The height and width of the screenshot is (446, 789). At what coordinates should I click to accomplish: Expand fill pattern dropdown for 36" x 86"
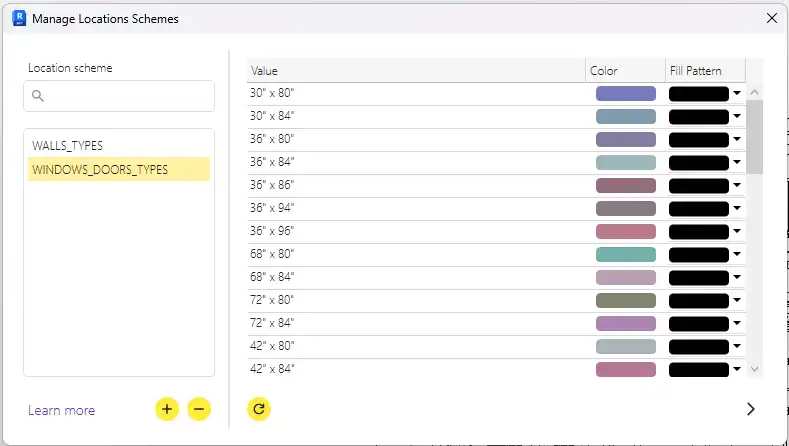[737, 185]
